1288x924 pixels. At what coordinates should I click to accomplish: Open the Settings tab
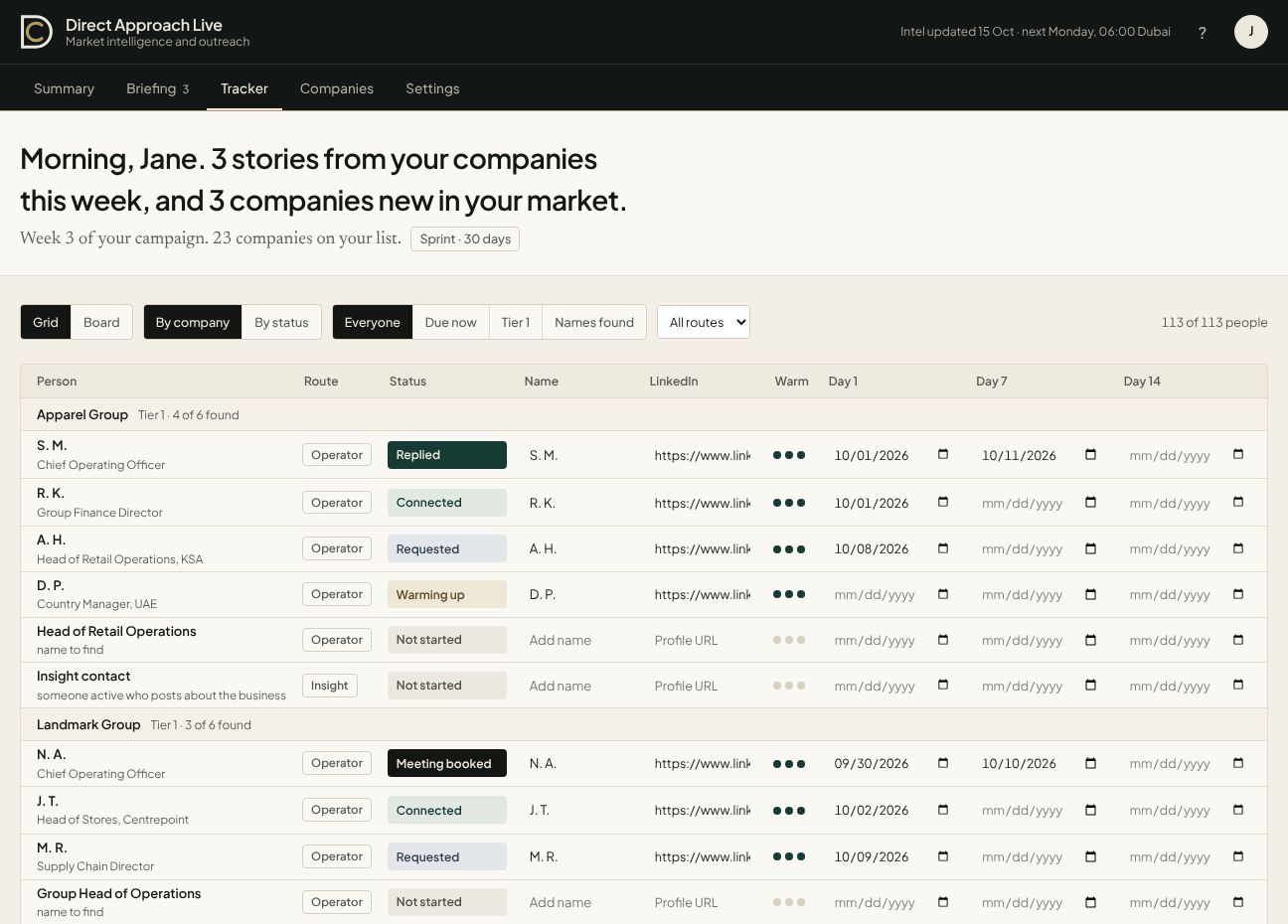[432, 88]
